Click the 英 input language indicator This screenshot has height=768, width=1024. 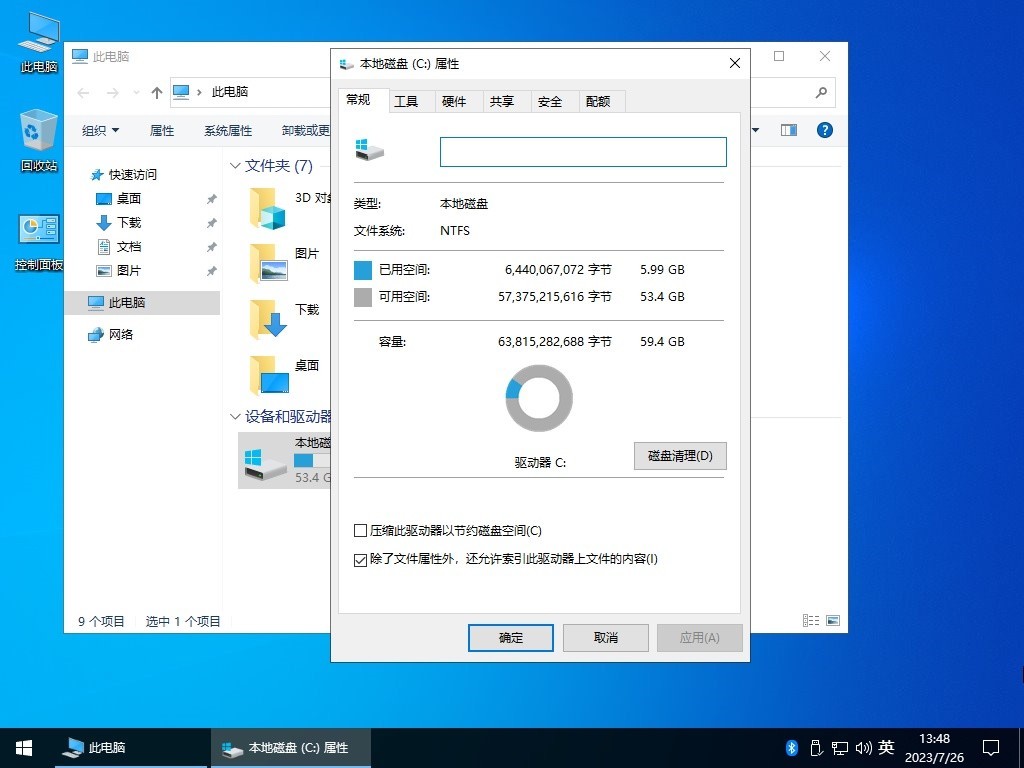tap(886, 747)
